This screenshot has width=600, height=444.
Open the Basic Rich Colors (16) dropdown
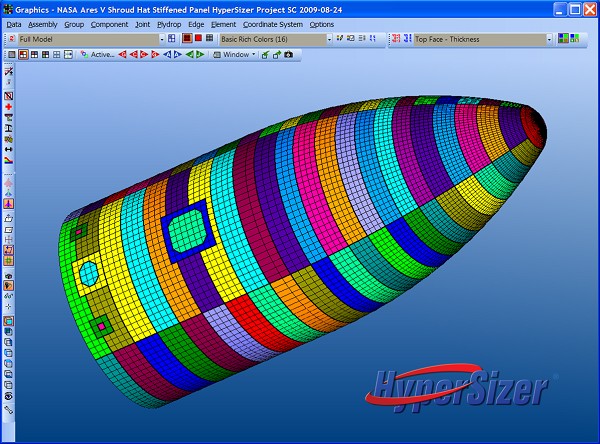pyautogui.click(x=329, y=39)
